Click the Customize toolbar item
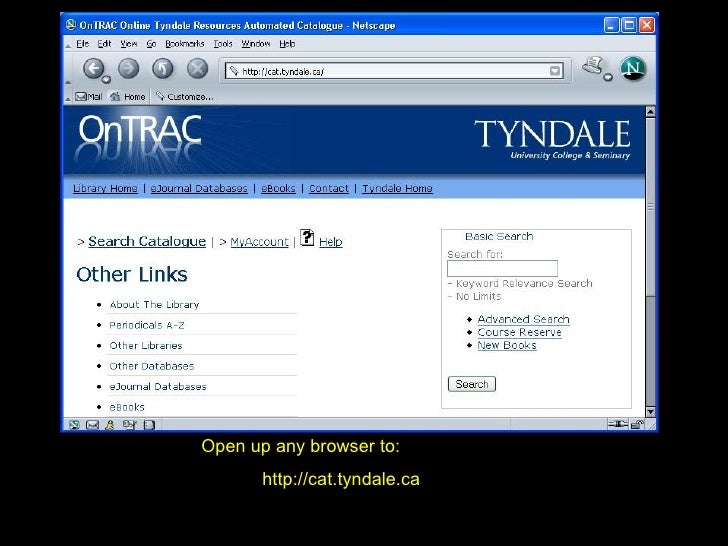The image size is (728, 546). (184, 97)
